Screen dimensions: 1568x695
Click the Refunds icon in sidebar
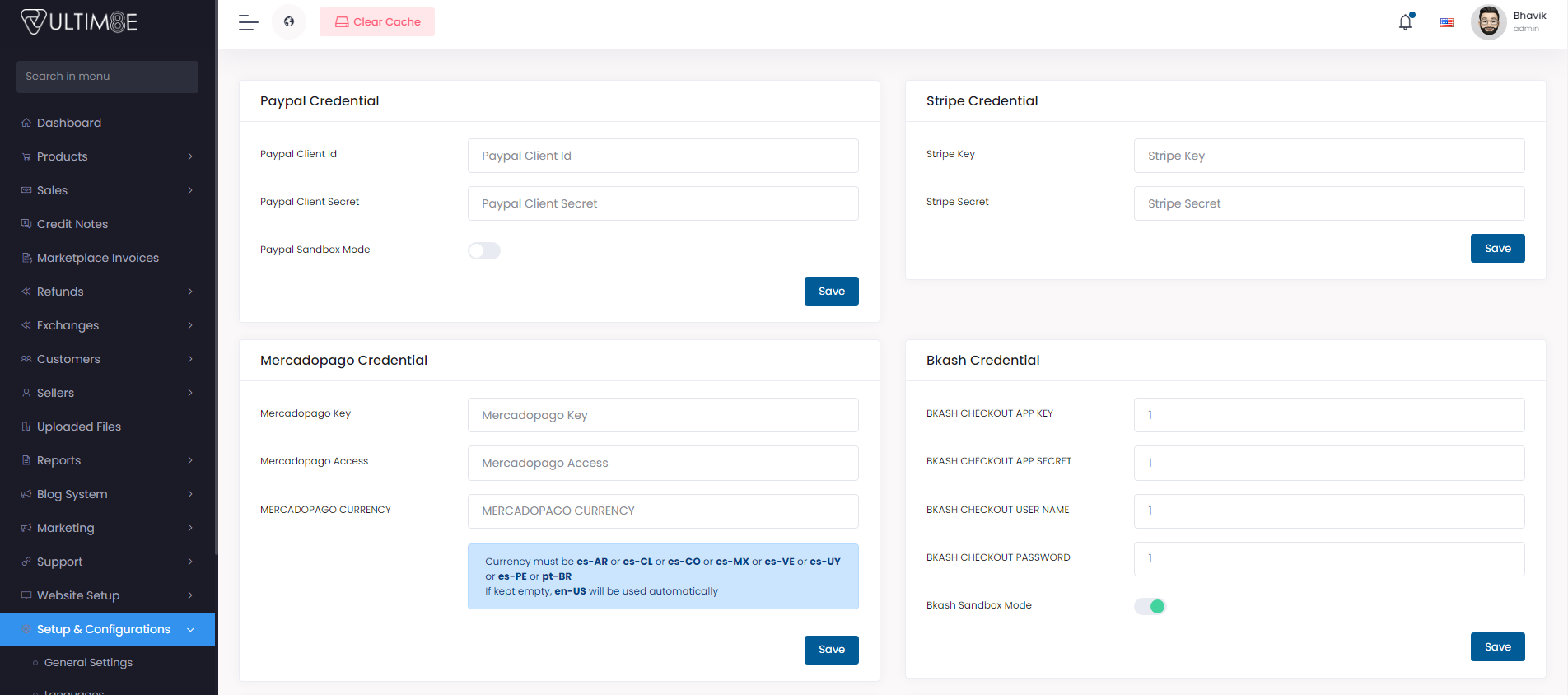click(26, 292)
